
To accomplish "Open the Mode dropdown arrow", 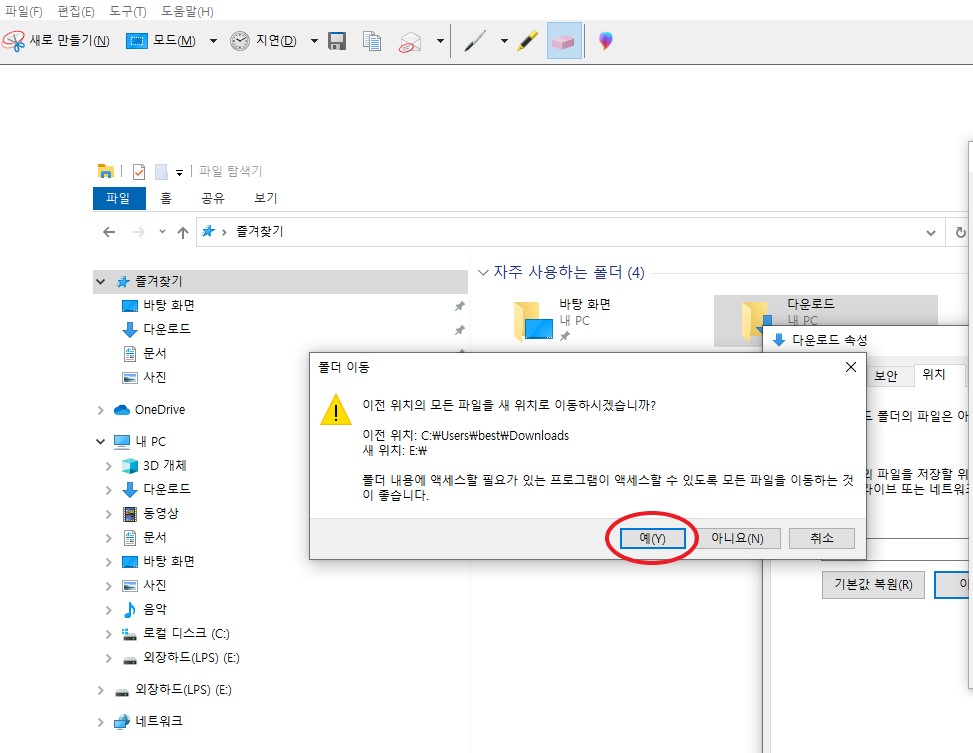I will (213, 41).
